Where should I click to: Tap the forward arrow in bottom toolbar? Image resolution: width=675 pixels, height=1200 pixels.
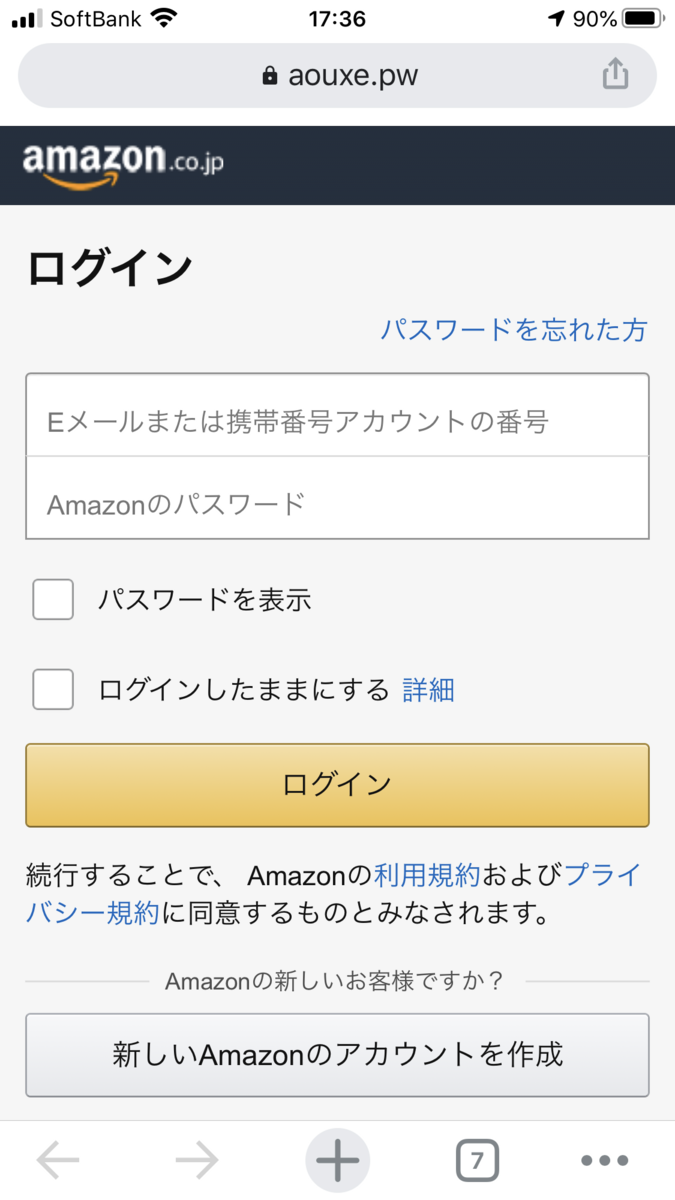point(197,1160)
